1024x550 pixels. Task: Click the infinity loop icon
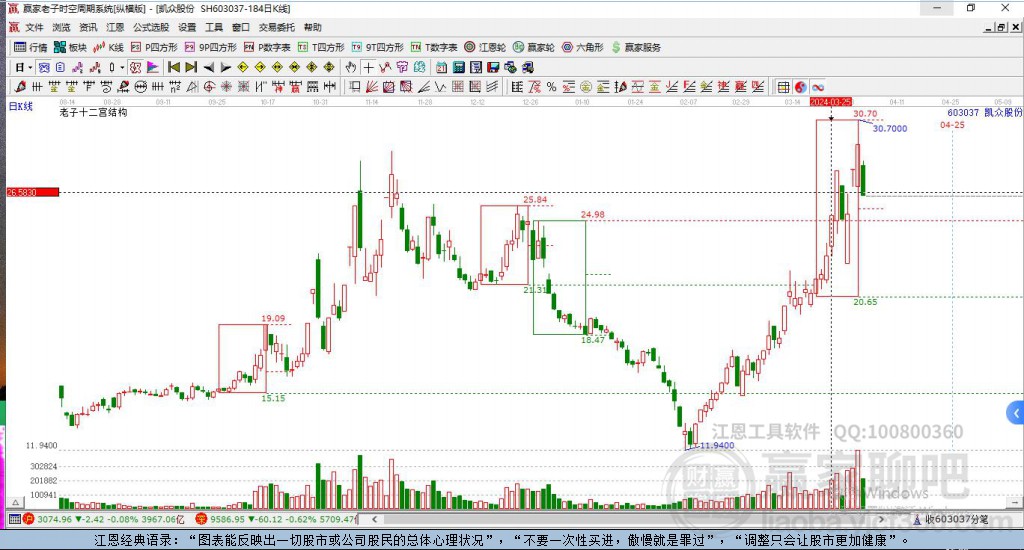click(x=818, y=87)
